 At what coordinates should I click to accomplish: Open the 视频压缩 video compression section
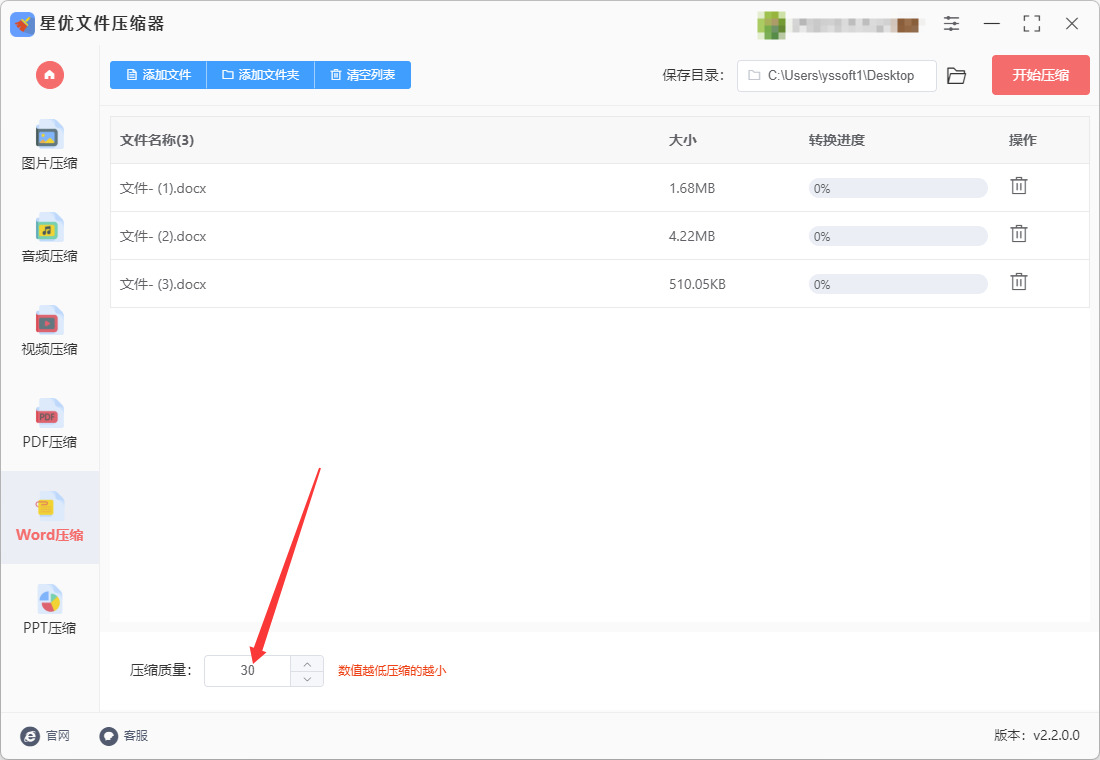coord(49,331)
